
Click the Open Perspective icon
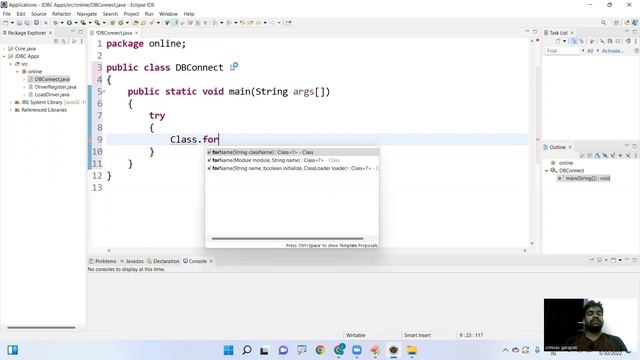coord(616,22)
